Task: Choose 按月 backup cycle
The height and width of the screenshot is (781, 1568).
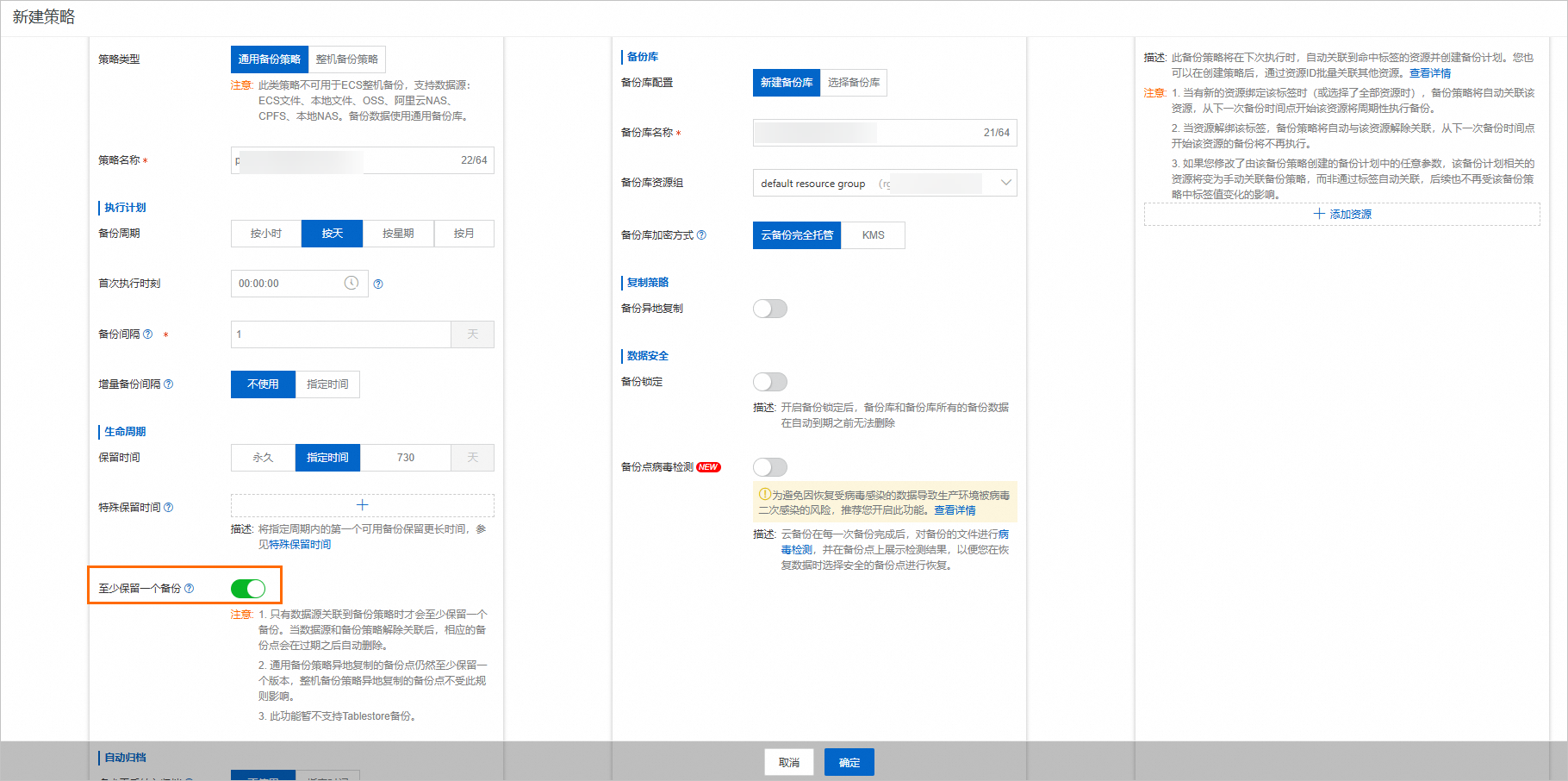Action: [464, 234]
